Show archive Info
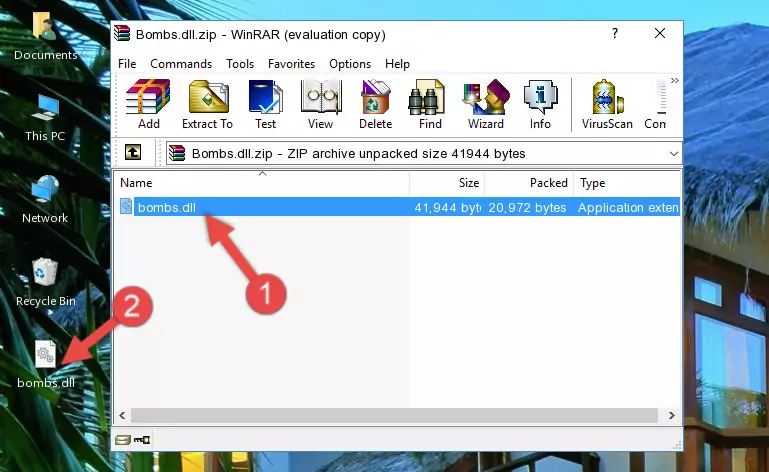 (x=540, y=105)
